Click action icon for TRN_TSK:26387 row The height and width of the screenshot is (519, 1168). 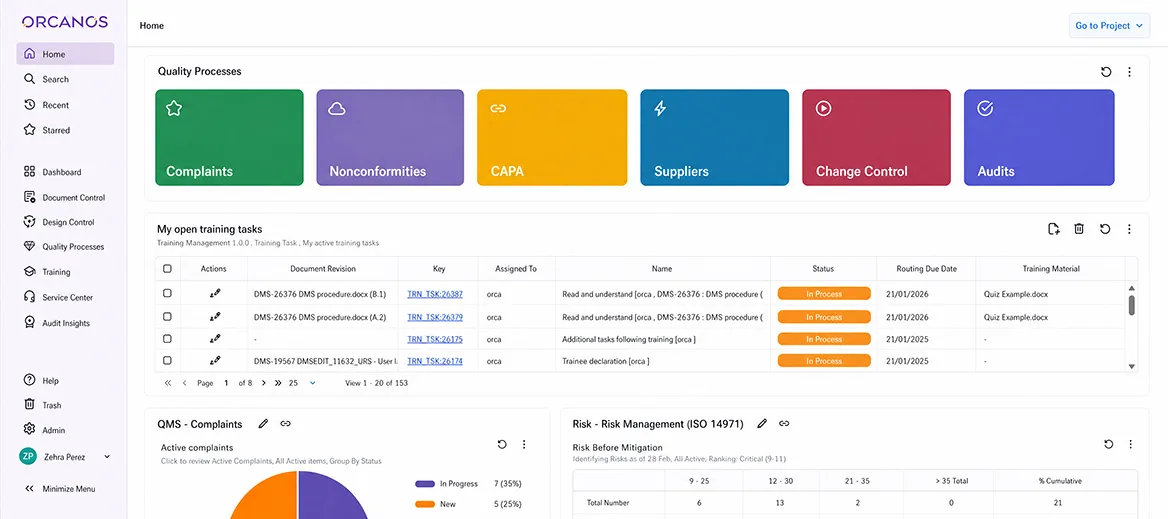point(215,294)
